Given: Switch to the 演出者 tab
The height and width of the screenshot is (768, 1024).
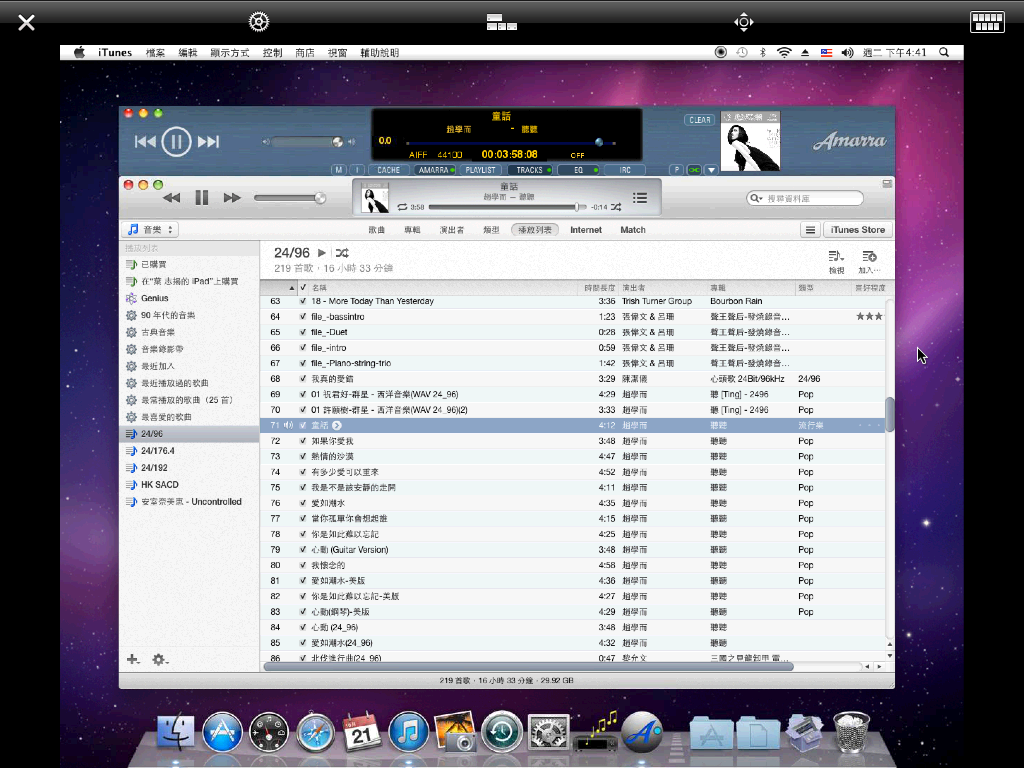Looking at the screenshot, I should [452, 230].
